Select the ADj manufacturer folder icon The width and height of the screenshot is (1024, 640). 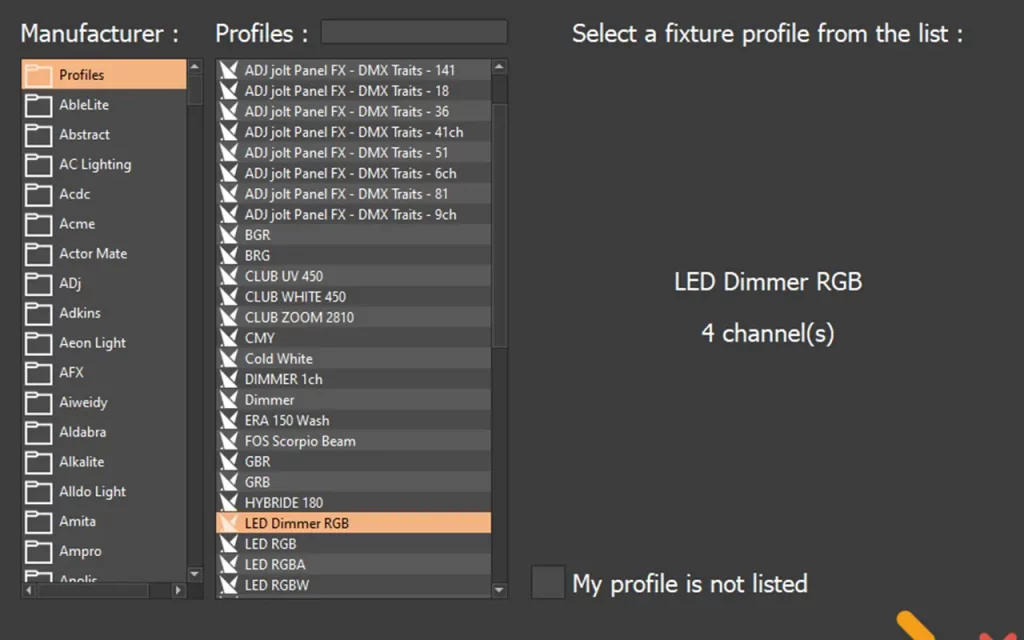[38, 284]
